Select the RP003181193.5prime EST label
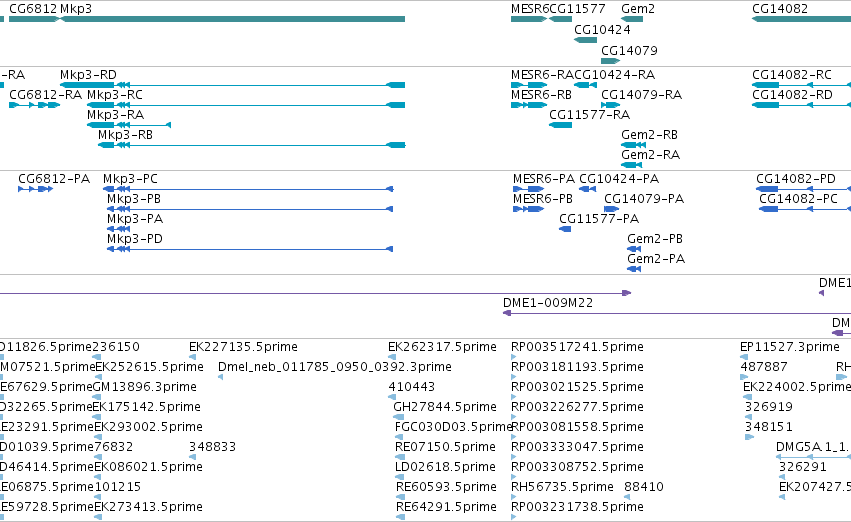Image resolution: width=851 pixels, height=522 pixels. click(577, 367)
